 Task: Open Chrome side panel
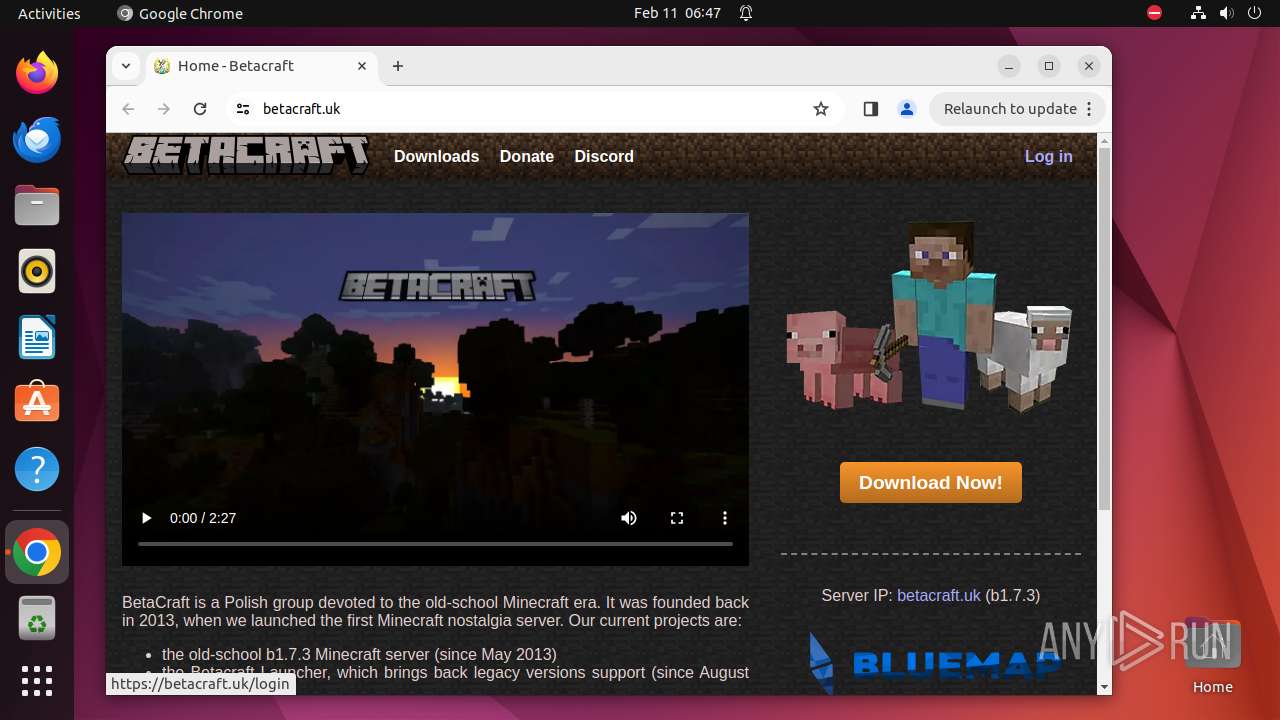coord(870,109)
